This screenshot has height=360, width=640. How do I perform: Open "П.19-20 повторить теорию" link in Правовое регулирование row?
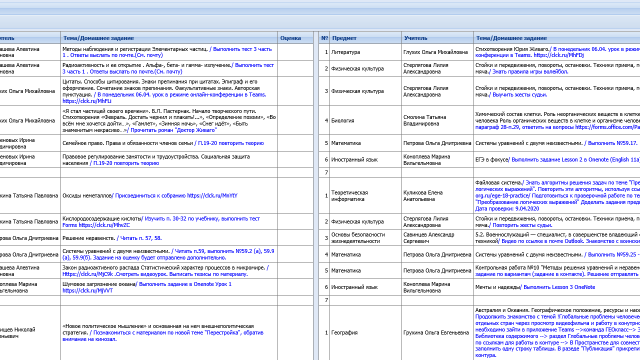click(x=126, y=163)
